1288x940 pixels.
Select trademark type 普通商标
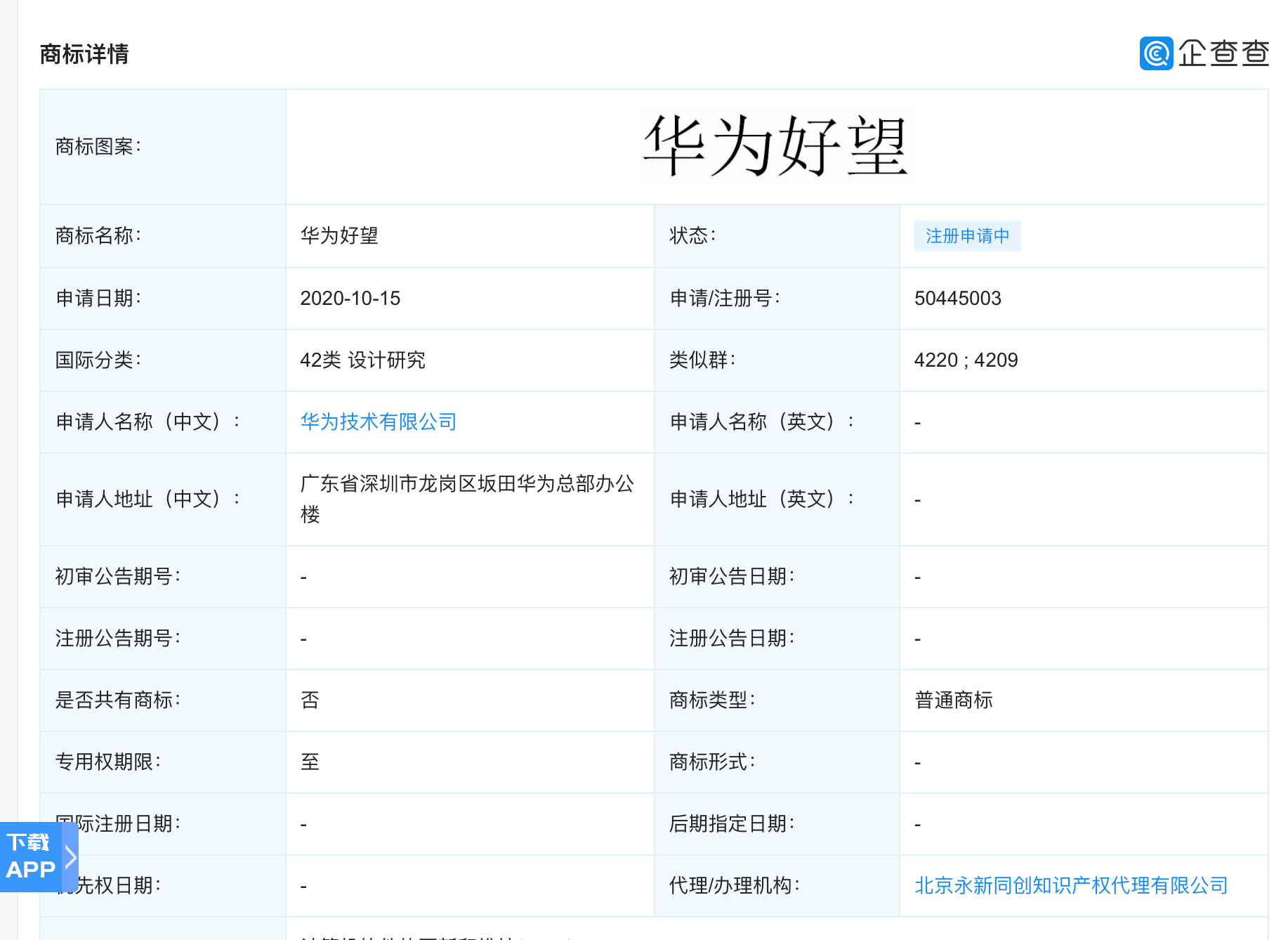click(954, 700)
